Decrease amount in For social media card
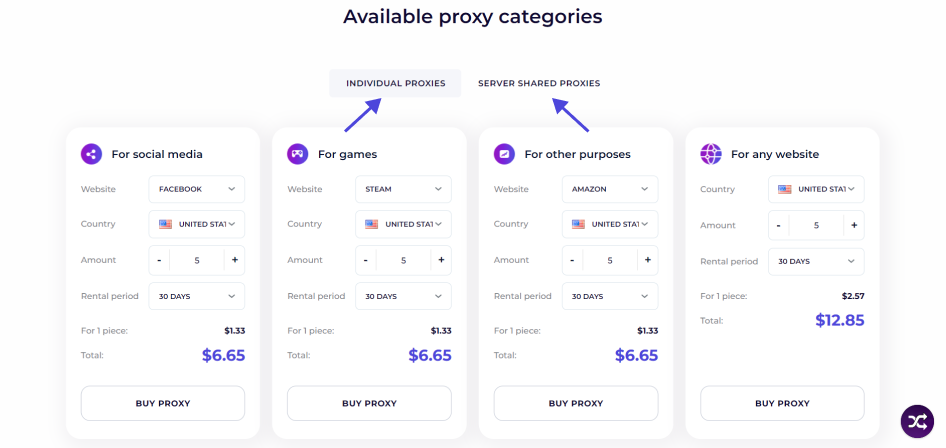The width and height of the screenshot is (946, 448). (x=159, y=260)
